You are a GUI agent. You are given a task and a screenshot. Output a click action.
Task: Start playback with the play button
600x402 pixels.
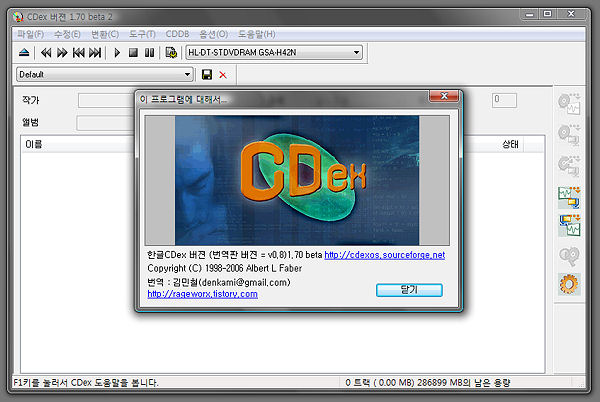(117, 52)
